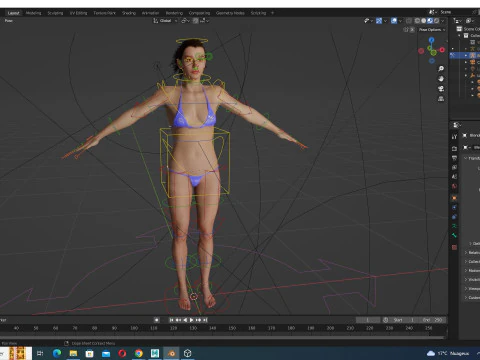Open the proportional editing falloff dropdown
This screenshot has width=480, height=360.
tap(205, 21)
